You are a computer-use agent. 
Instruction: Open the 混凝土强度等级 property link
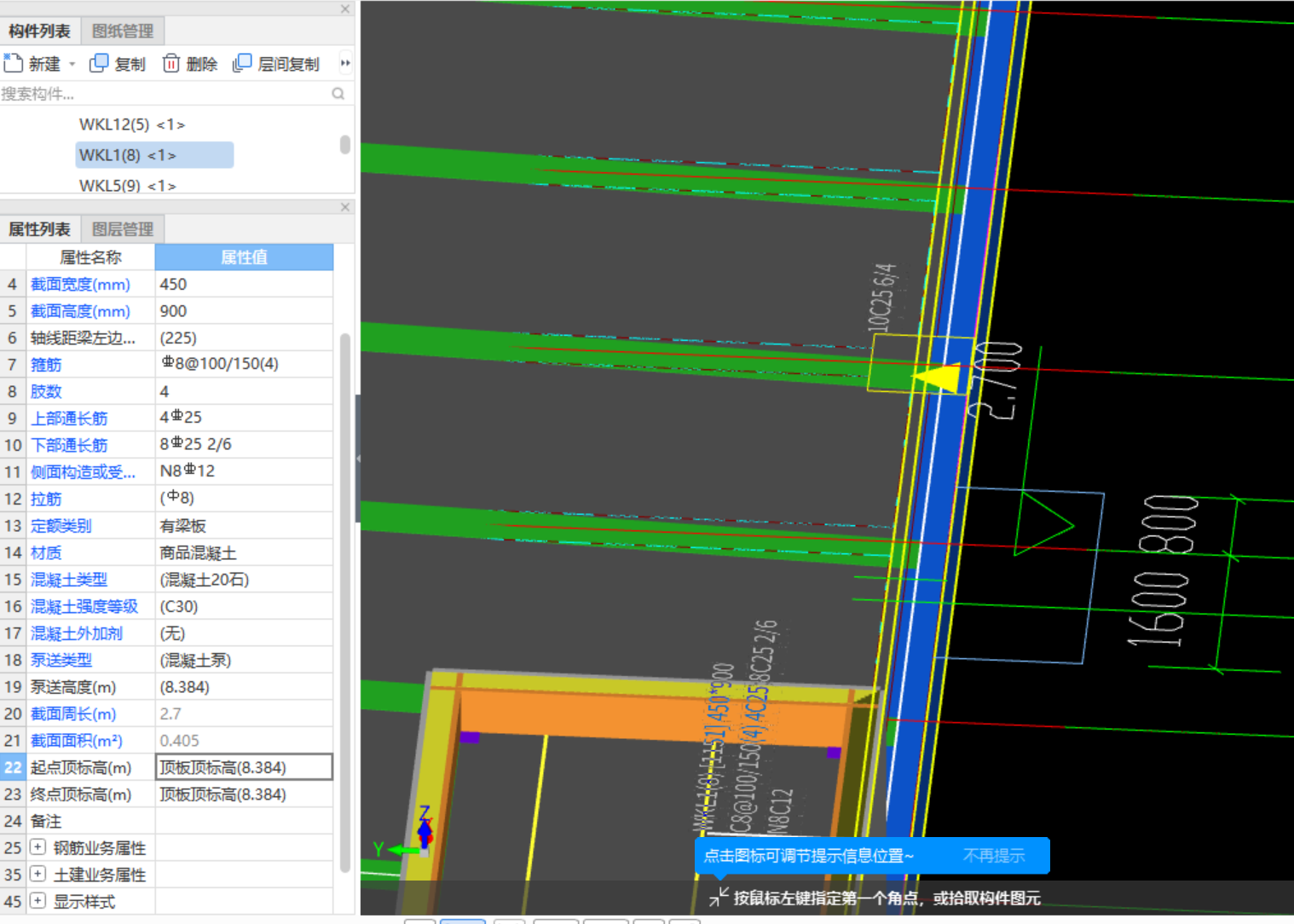[x=84, y=606]
